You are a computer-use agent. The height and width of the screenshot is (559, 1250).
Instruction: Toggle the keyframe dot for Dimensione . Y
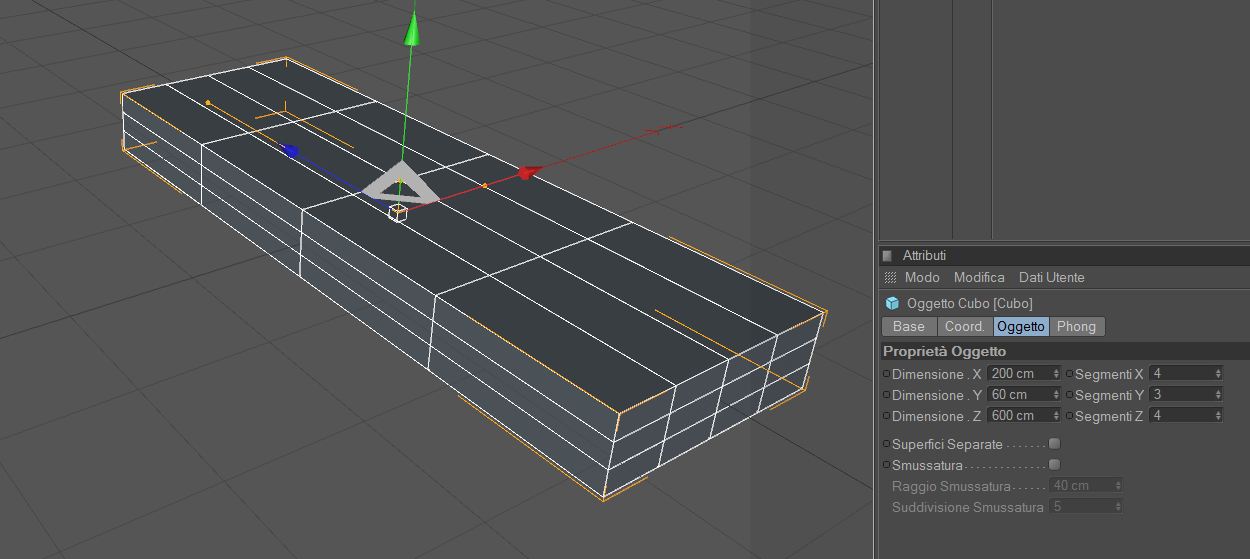click(x=886, y=395)
